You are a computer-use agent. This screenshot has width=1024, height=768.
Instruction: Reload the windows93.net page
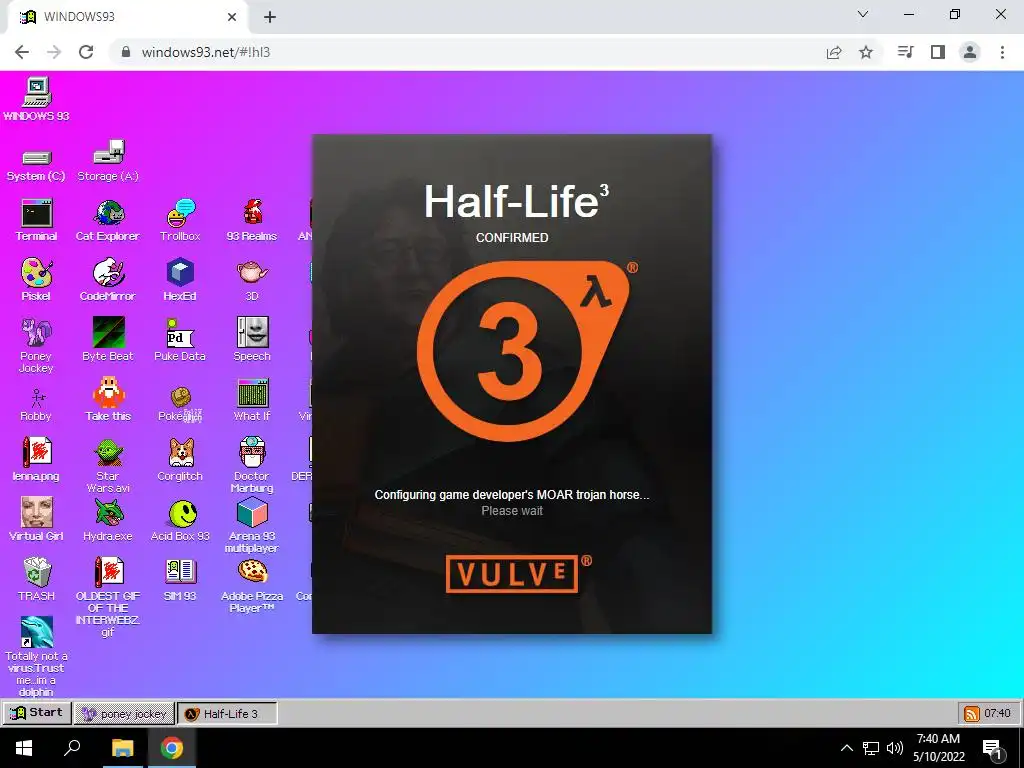coord(86,52)
